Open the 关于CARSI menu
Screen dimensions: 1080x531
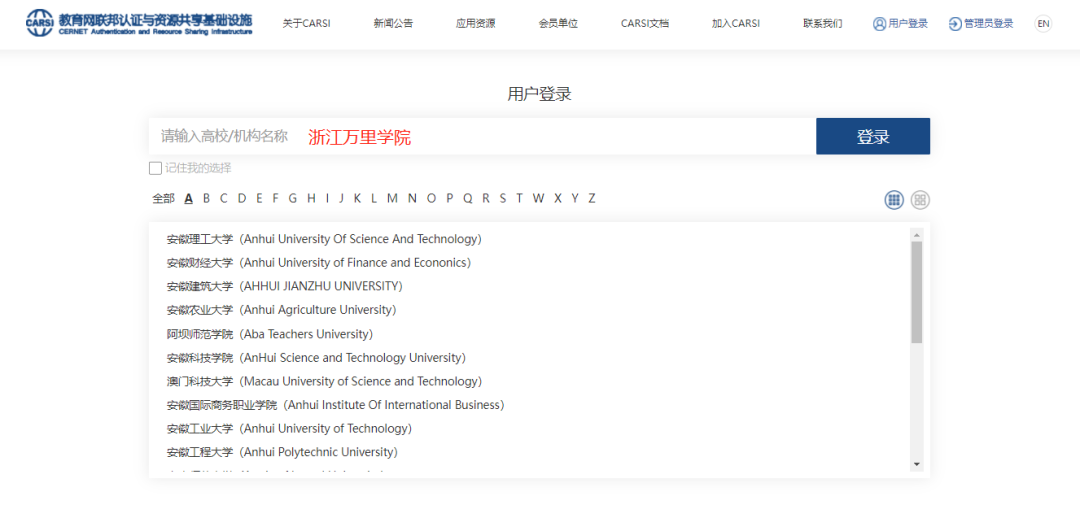click(307, 23)
